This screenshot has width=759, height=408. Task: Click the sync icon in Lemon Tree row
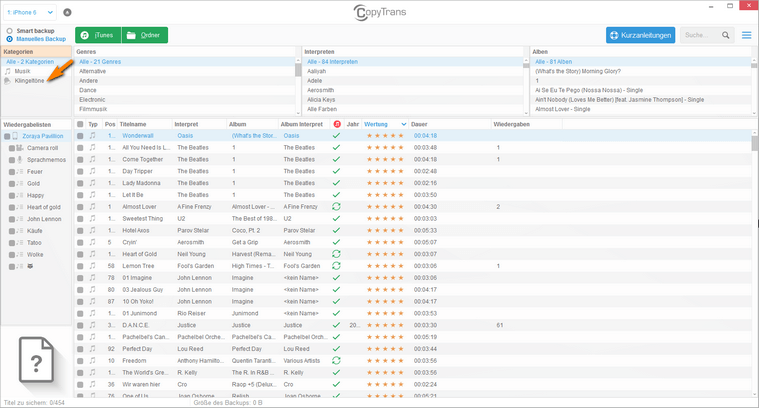coord(336,265)
